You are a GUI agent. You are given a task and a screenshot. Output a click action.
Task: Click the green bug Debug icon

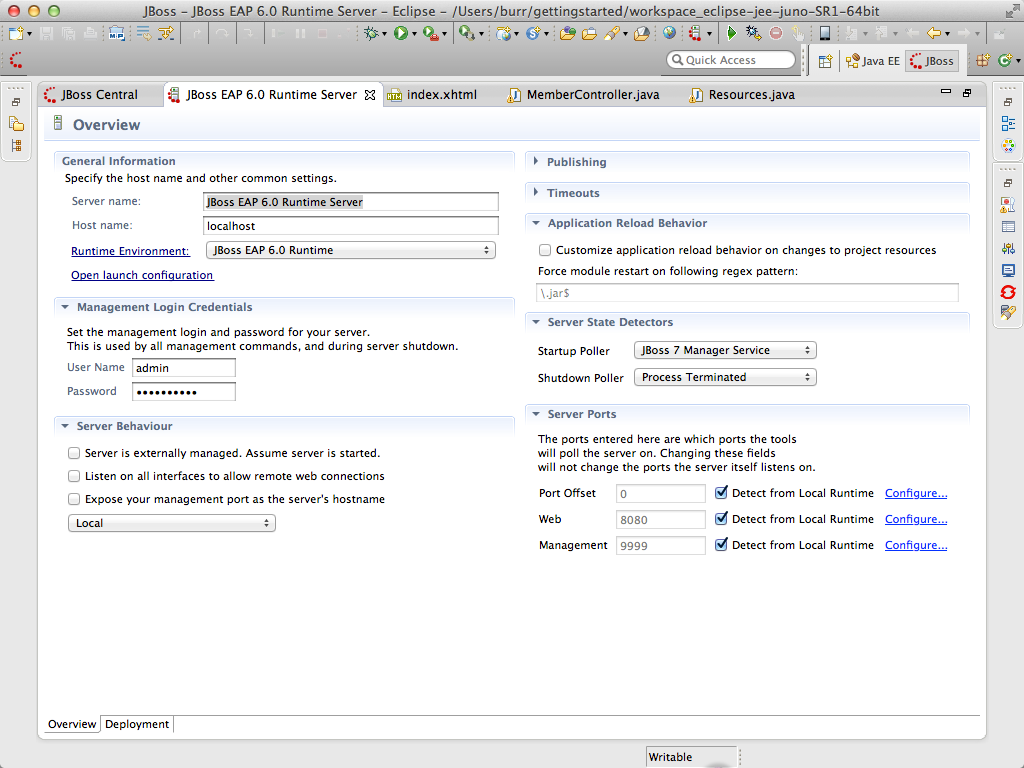pyautogui.click(x=372, y=33)
